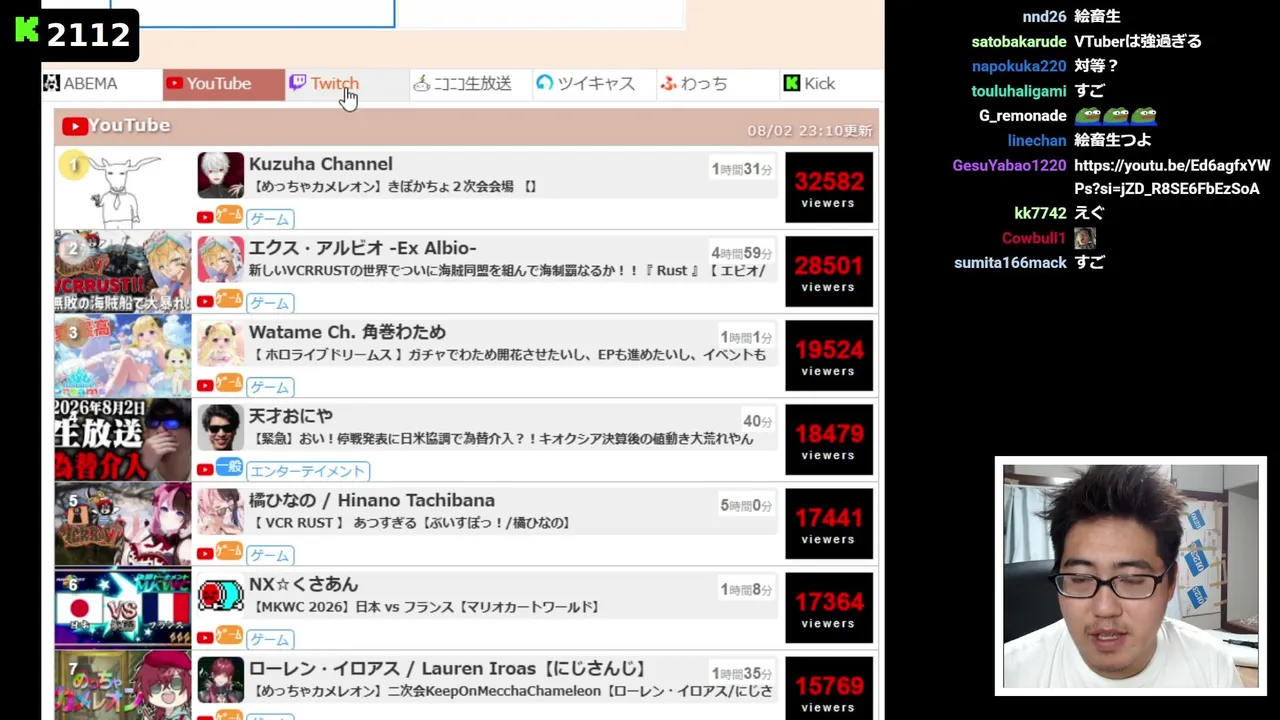The width and height of the screenshot is (1280, 720).
Task: Select the YouTube ranking tab
Action: pyautogui.click(x=223, y=84)
